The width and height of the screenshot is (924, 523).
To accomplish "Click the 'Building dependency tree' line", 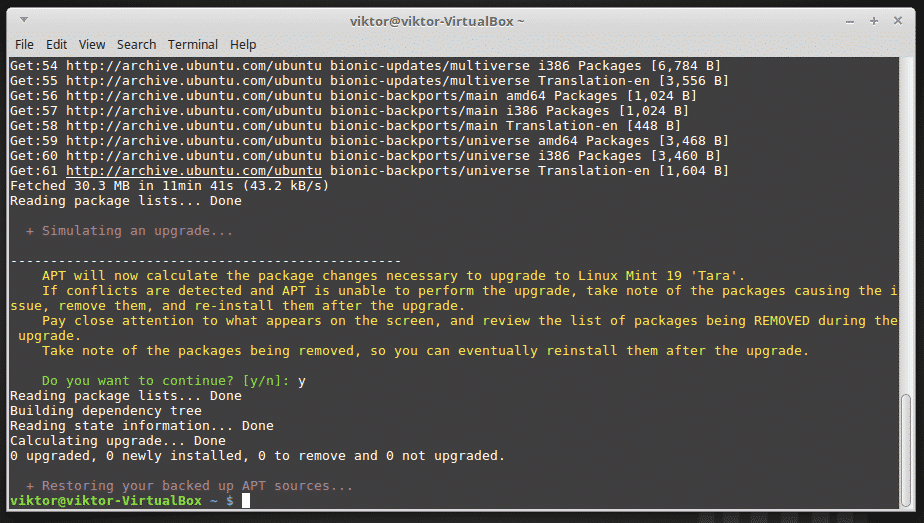I will 105,411.
